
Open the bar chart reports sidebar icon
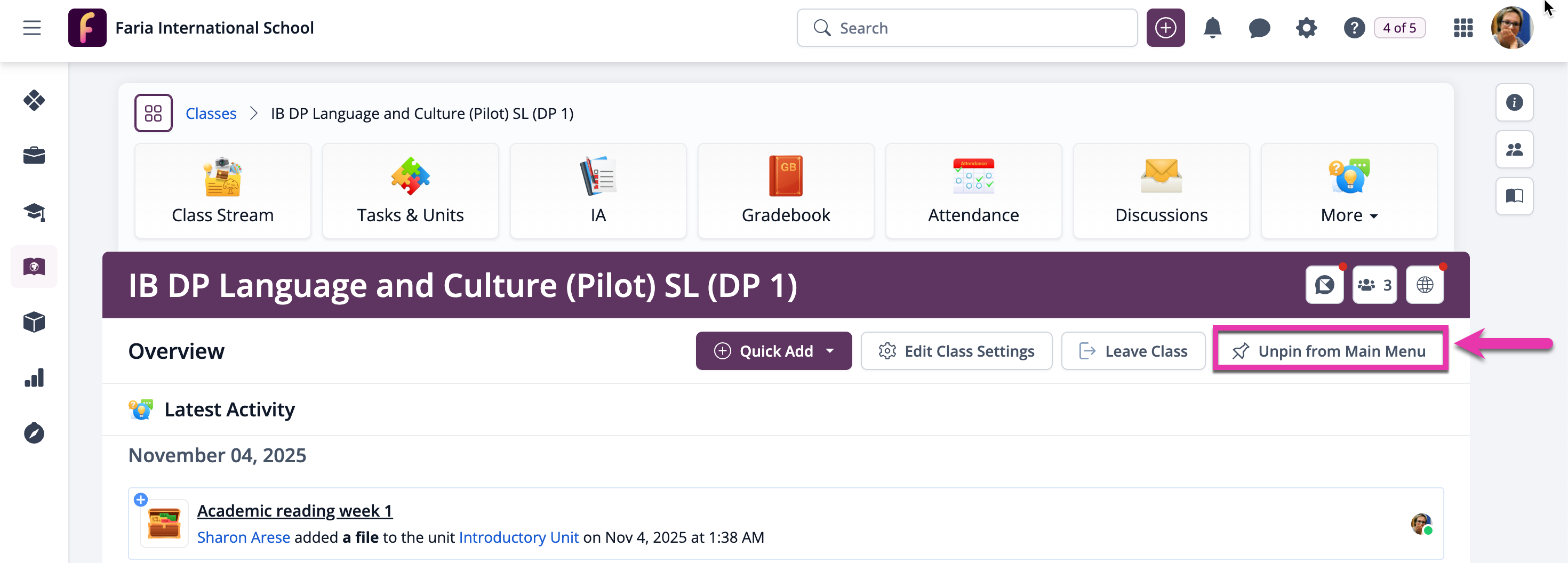34,378
